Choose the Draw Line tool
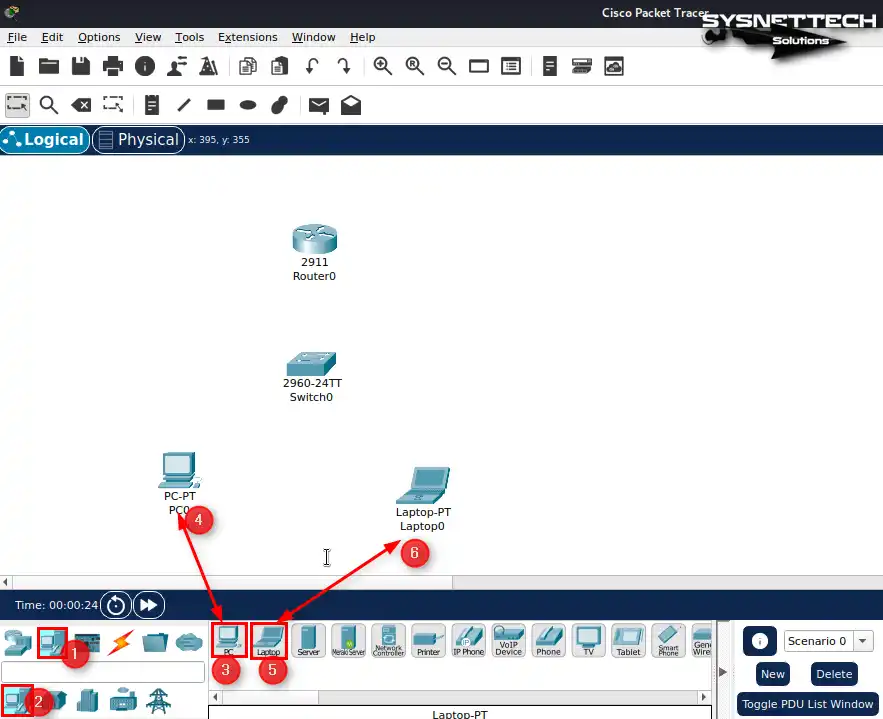883x719 pixels. [x=184, y=105]
